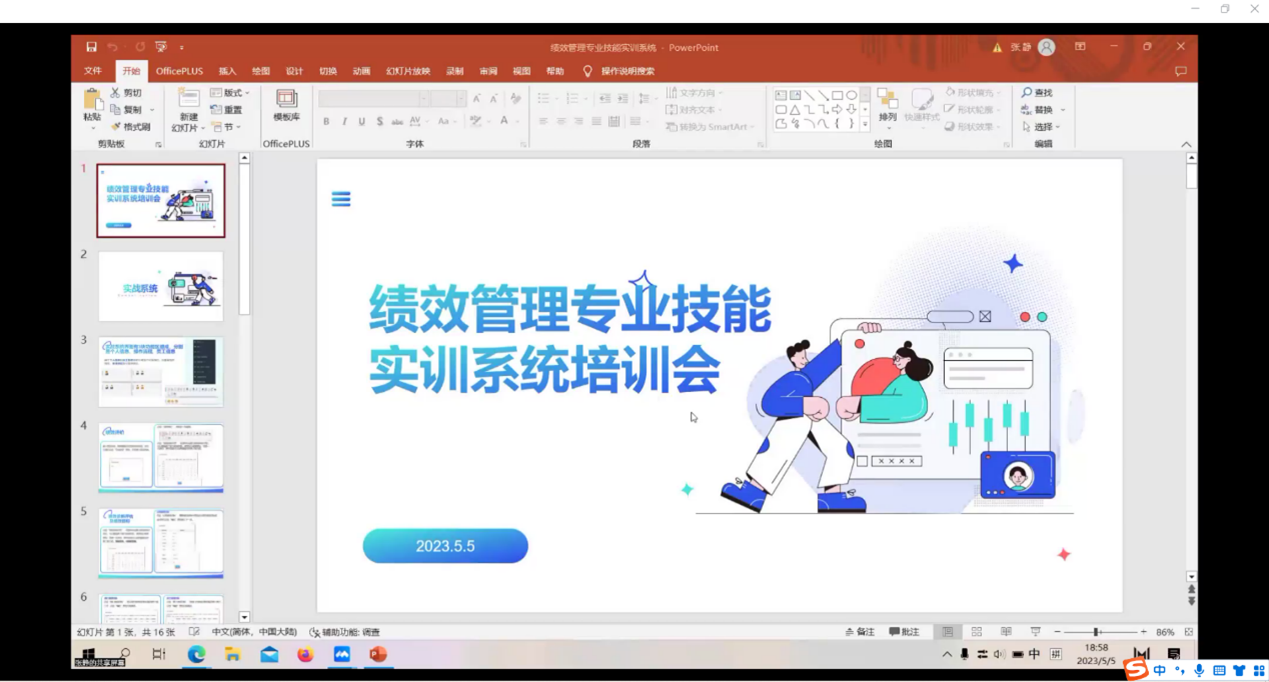Toggle the 批注 comments pane in status bar

pos(904,632)
